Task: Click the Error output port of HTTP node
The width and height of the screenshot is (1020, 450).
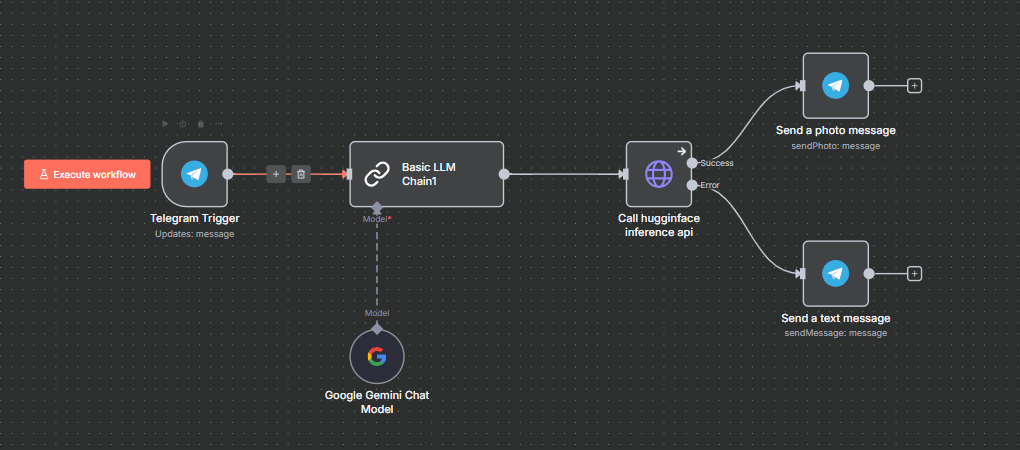Action: (692, 185)
